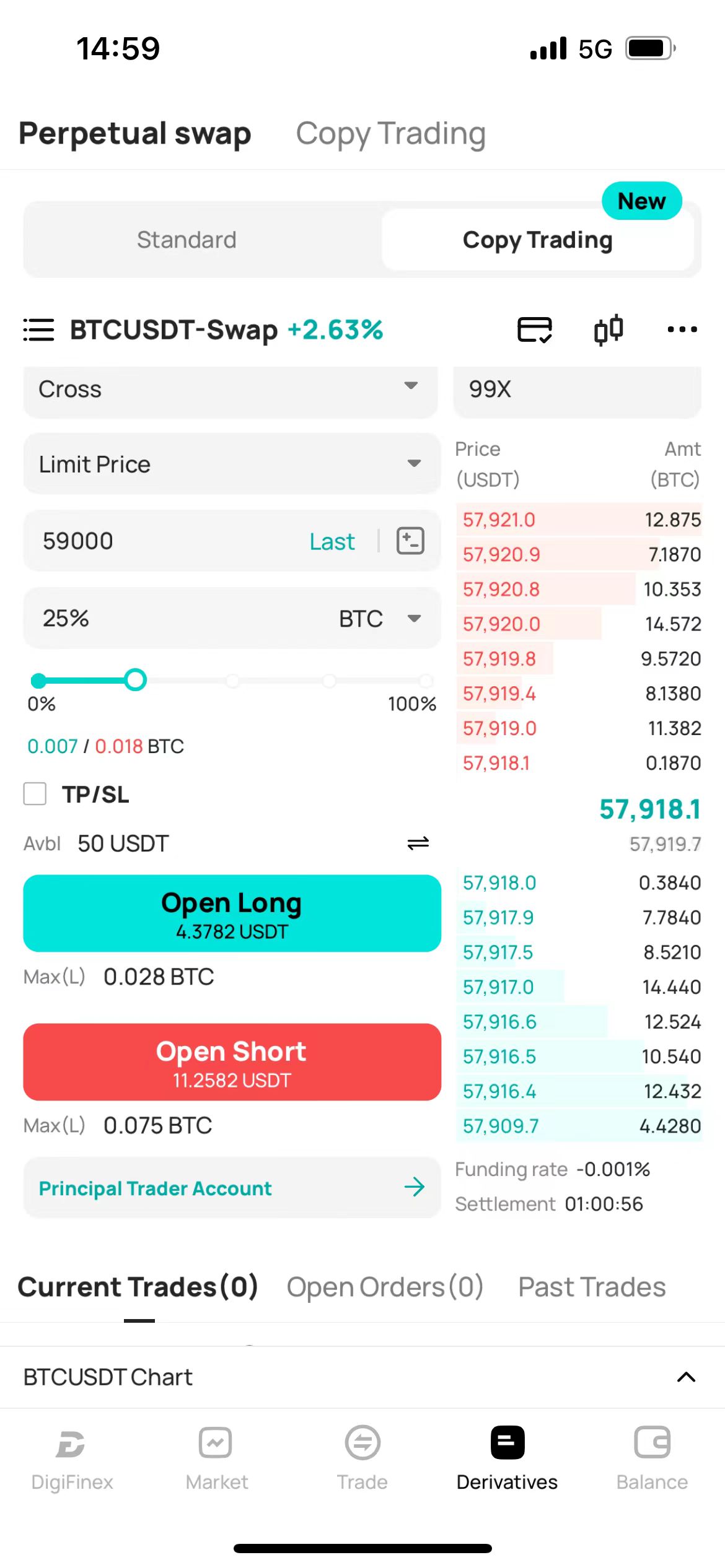Open the trading pair list menu icon
This screenshot has height=1568, width=725.
pos(38,329)
